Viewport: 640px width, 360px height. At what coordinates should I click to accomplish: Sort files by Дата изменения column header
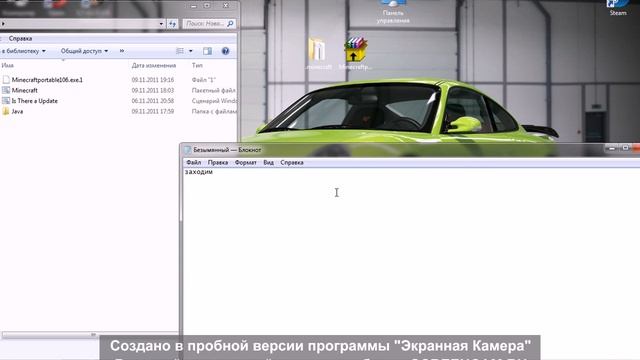(154, 65)
